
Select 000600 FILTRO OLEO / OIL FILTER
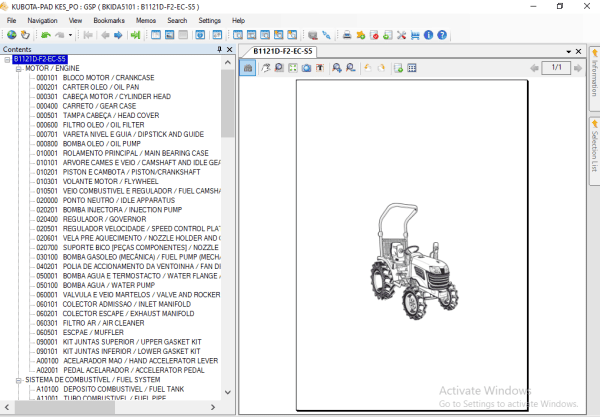pyautogui.click(x=90, y=125)
